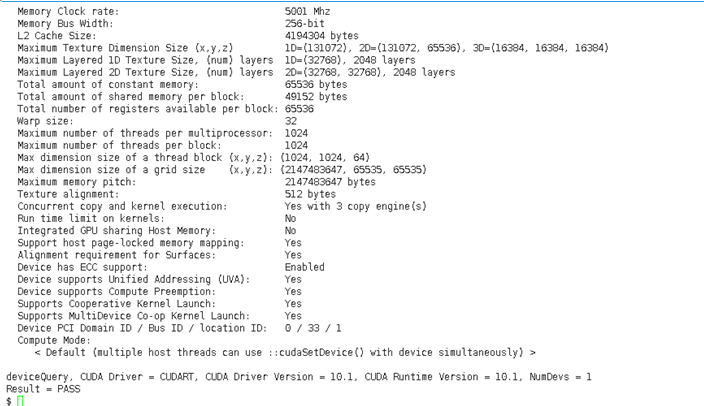Click the 'Result = PASS' output line

[43, 388]
